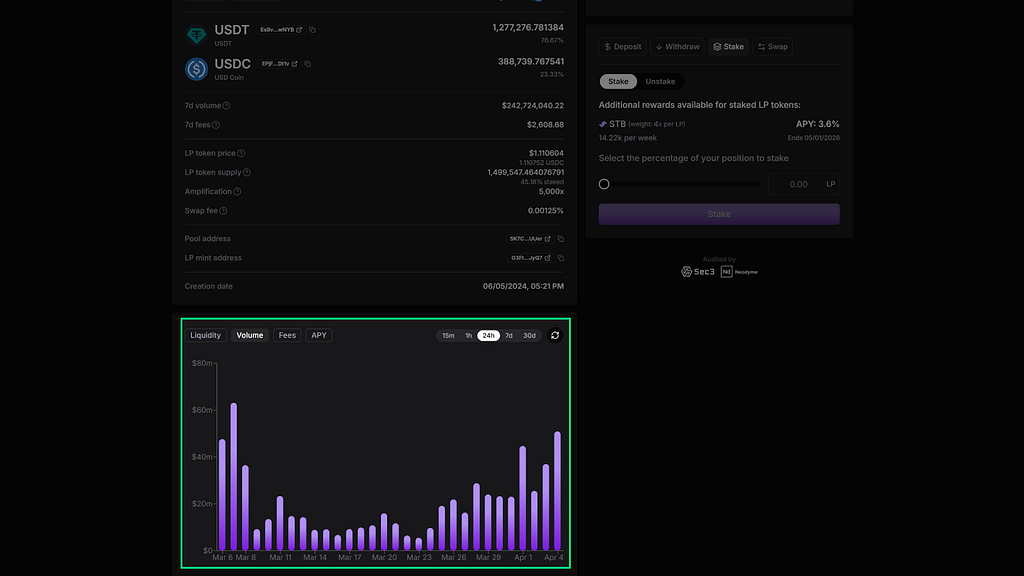Refresh the chart data
1024x576 pixels.
click(555, 335)
